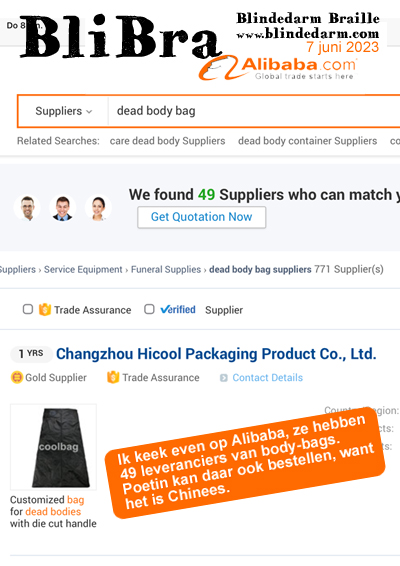The height and width of the screenshot is (566, 400).
Task: Open the Suppliers search category dropdown
Action: [64, 111]
